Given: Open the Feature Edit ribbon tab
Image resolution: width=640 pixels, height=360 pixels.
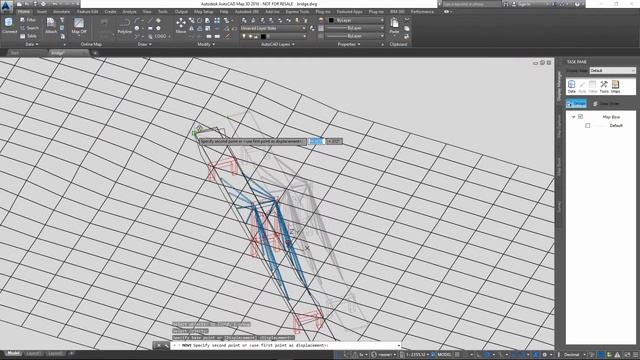Looking at the screenshot, I should (x=87, y=12).
